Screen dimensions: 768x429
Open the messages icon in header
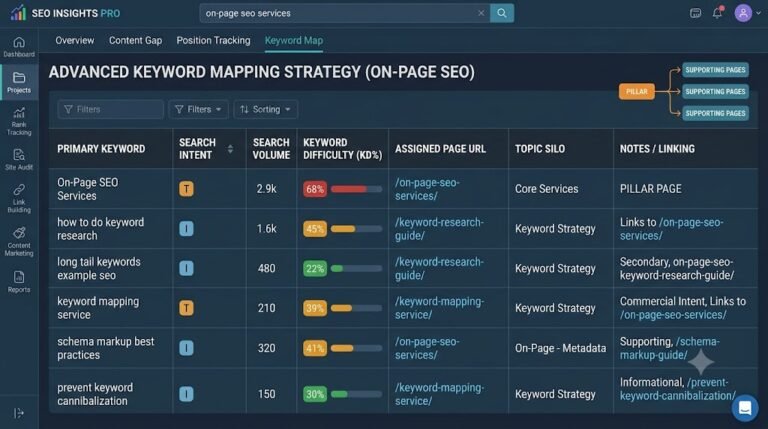695,13
